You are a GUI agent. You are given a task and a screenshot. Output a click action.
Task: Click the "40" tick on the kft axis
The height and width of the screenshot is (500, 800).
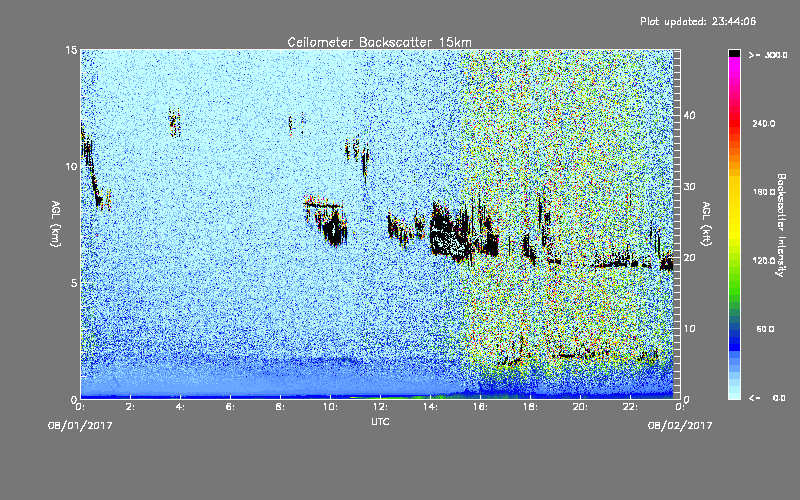[x=689, y=115]
